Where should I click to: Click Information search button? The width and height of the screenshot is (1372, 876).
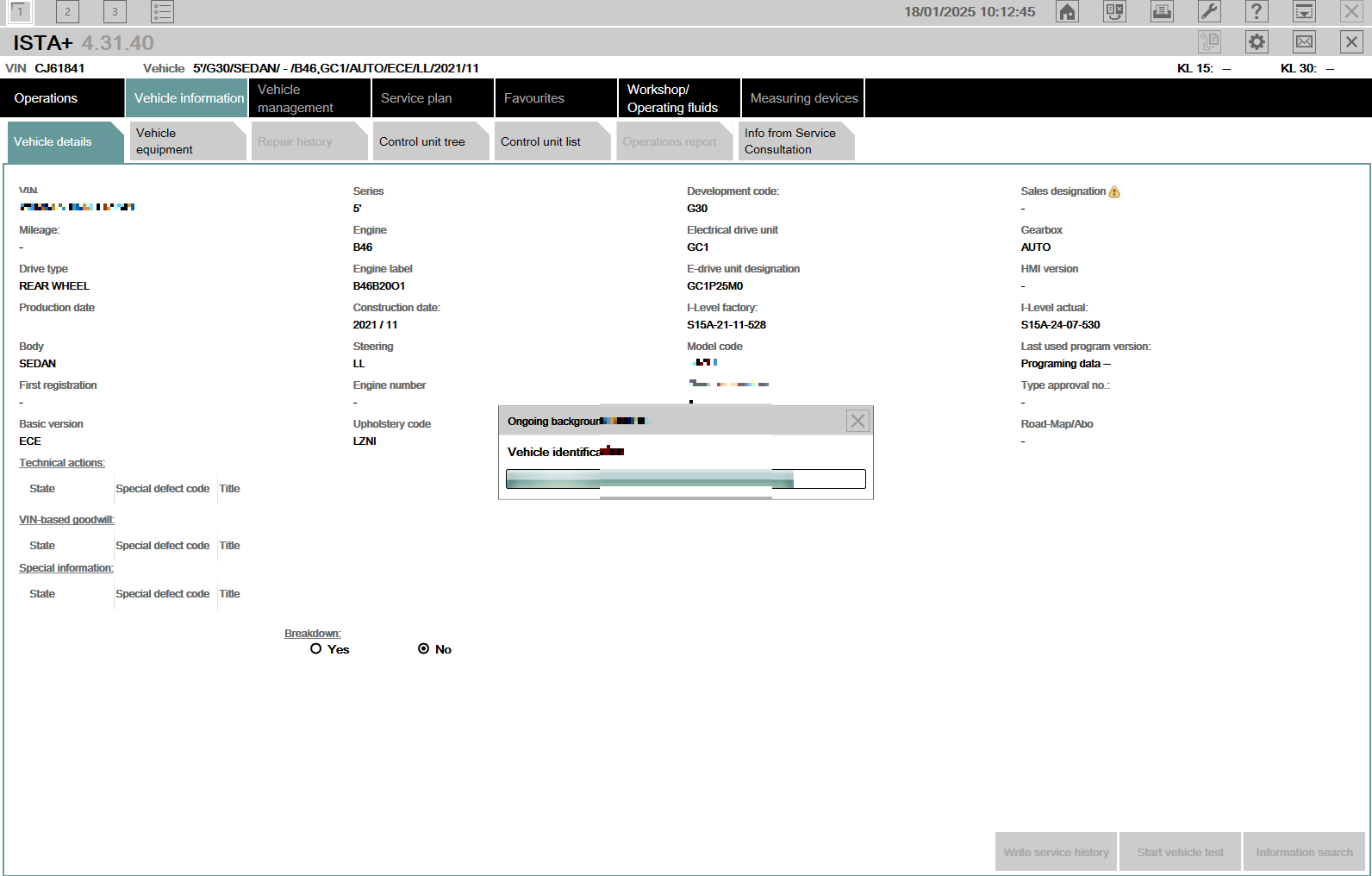[x=1304, y=852]
